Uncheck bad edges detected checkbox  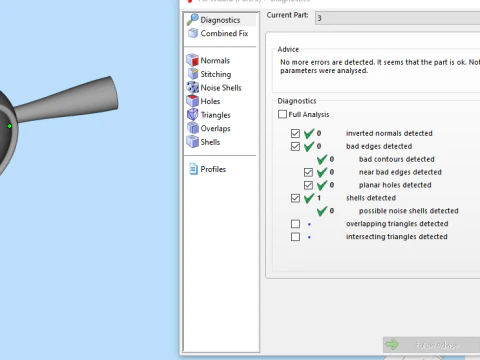point(295,146)
